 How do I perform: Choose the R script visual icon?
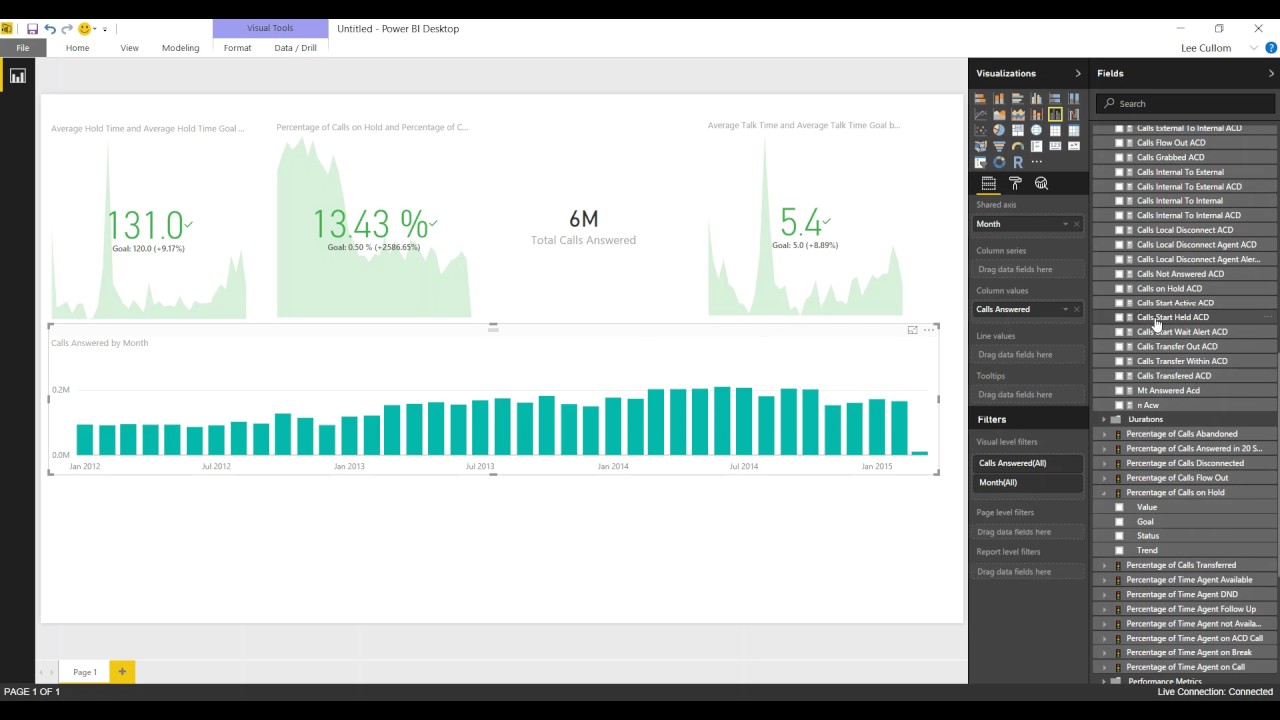pos(1018,162)
